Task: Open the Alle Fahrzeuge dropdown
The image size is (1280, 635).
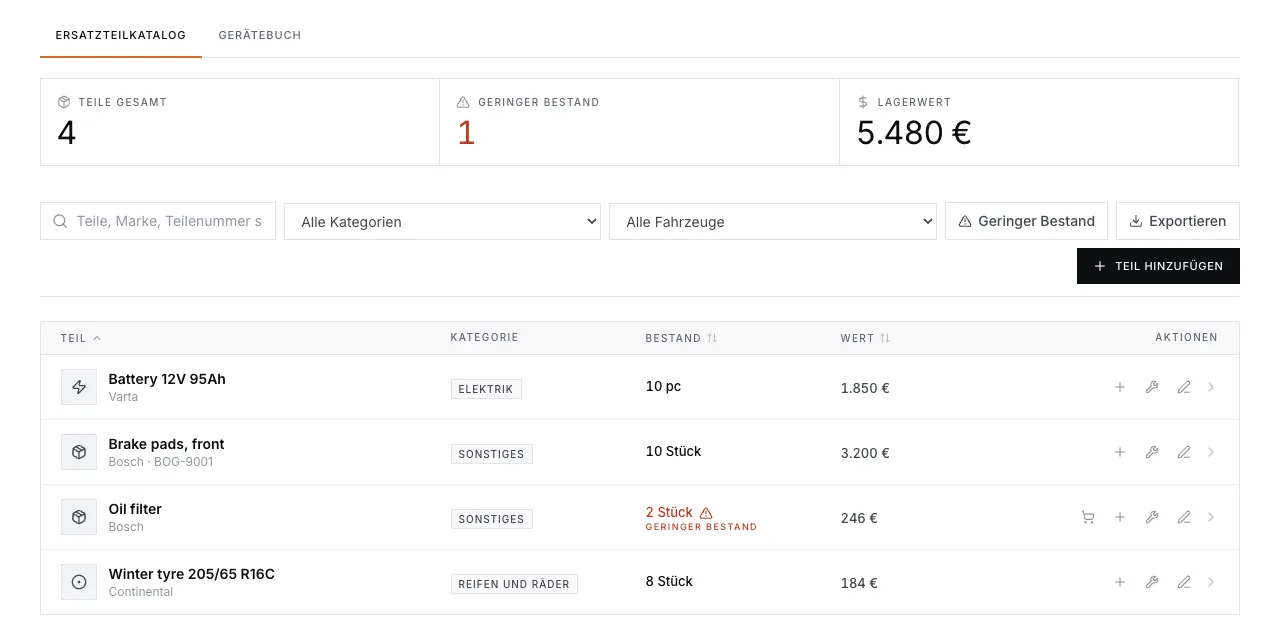Action: tap(773, 222)
